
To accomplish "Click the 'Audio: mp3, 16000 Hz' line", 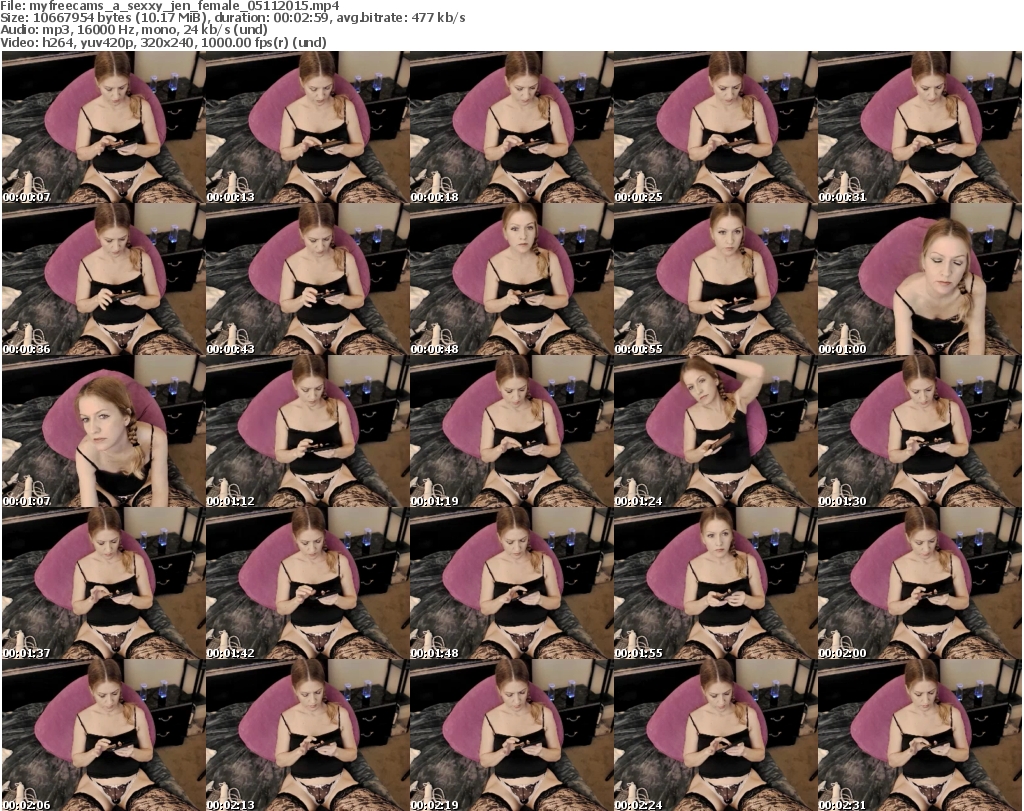I will [134, 30].
